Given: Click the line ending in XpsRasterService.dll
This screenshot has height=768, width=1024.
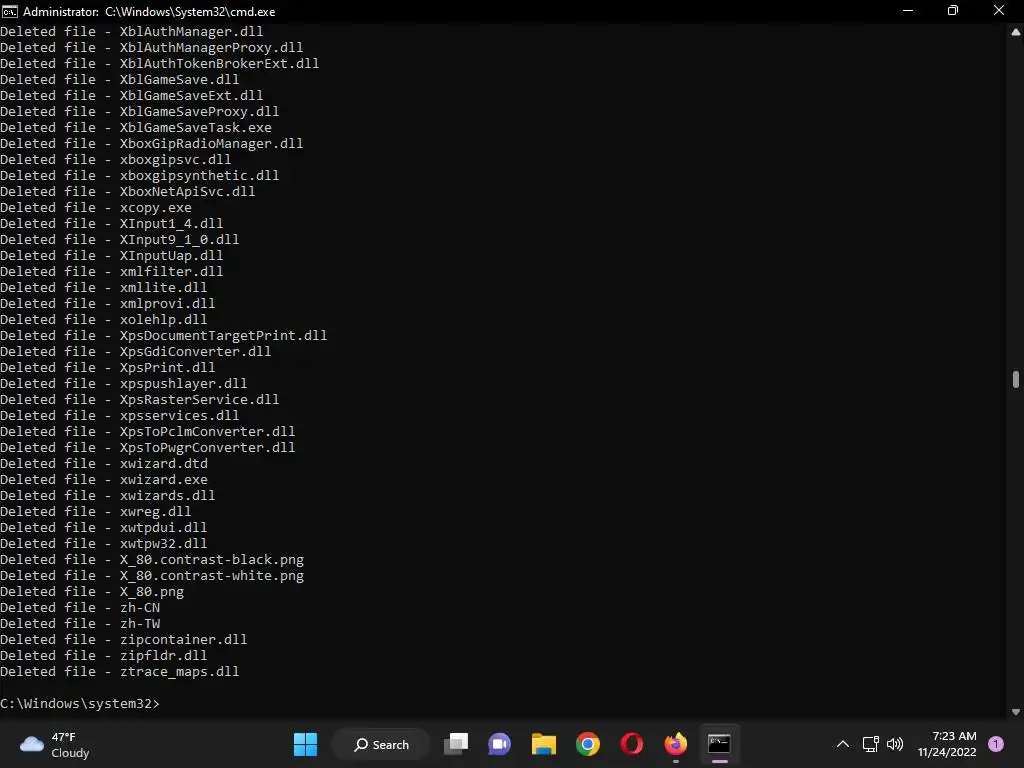Looking at the screenshot, I should tap(140, 400).
